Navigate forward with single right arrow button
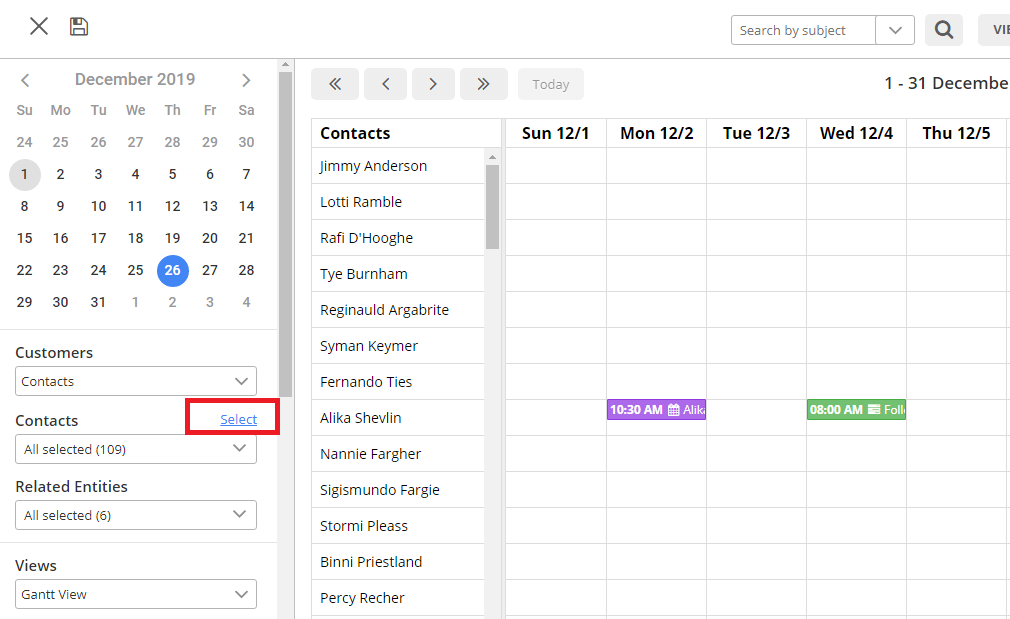This screenshot has width=1010, height=619. tap(433, 84)
